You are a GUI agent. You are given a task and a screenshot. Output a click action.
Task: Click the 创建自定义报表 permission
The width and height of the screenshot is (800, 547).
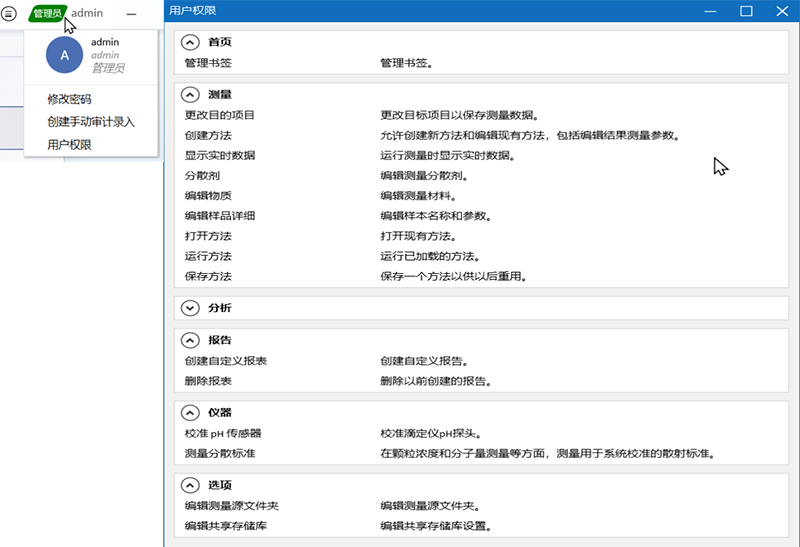click(x=226, y=361)
